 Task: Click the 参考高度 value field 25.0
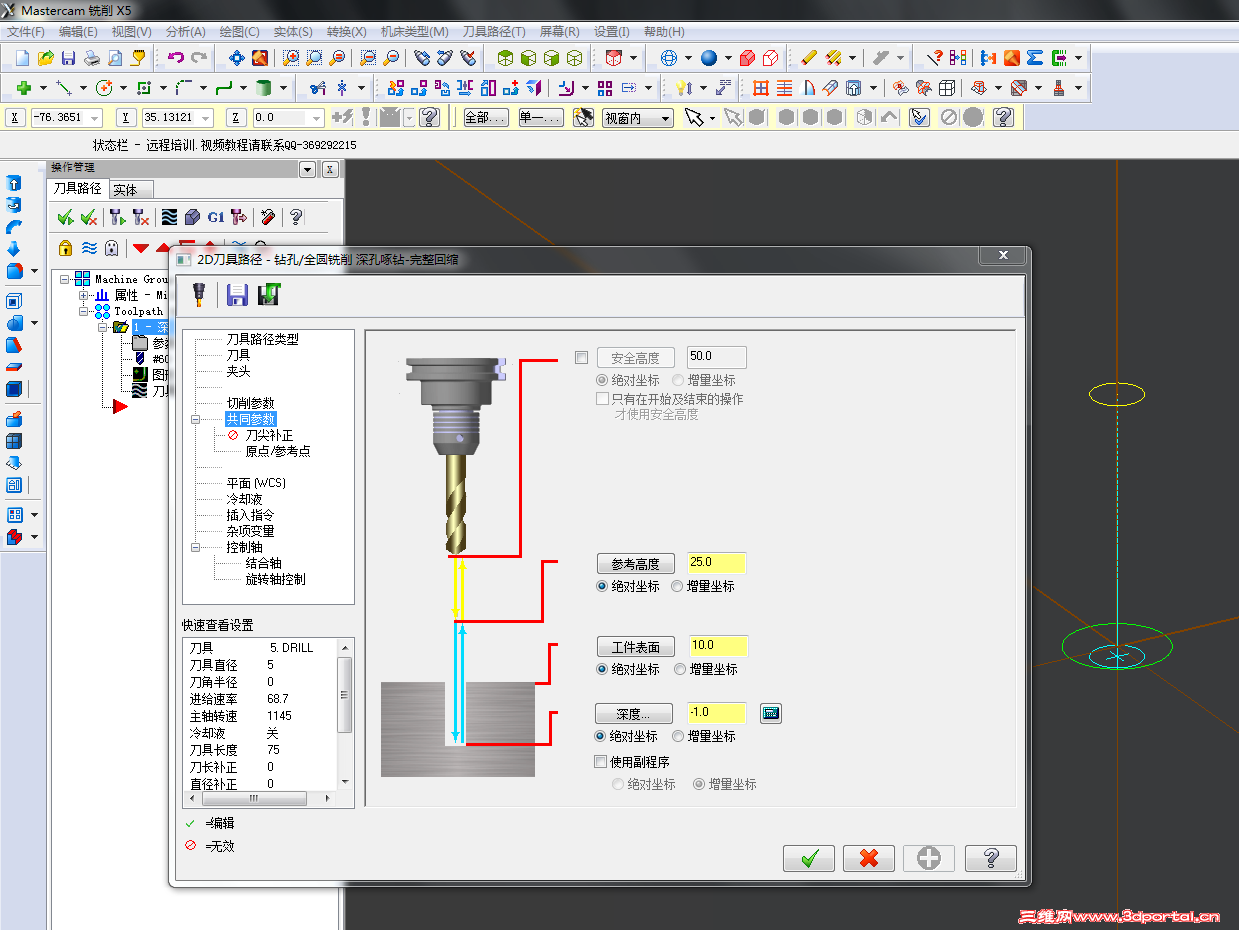click(717, 563)
